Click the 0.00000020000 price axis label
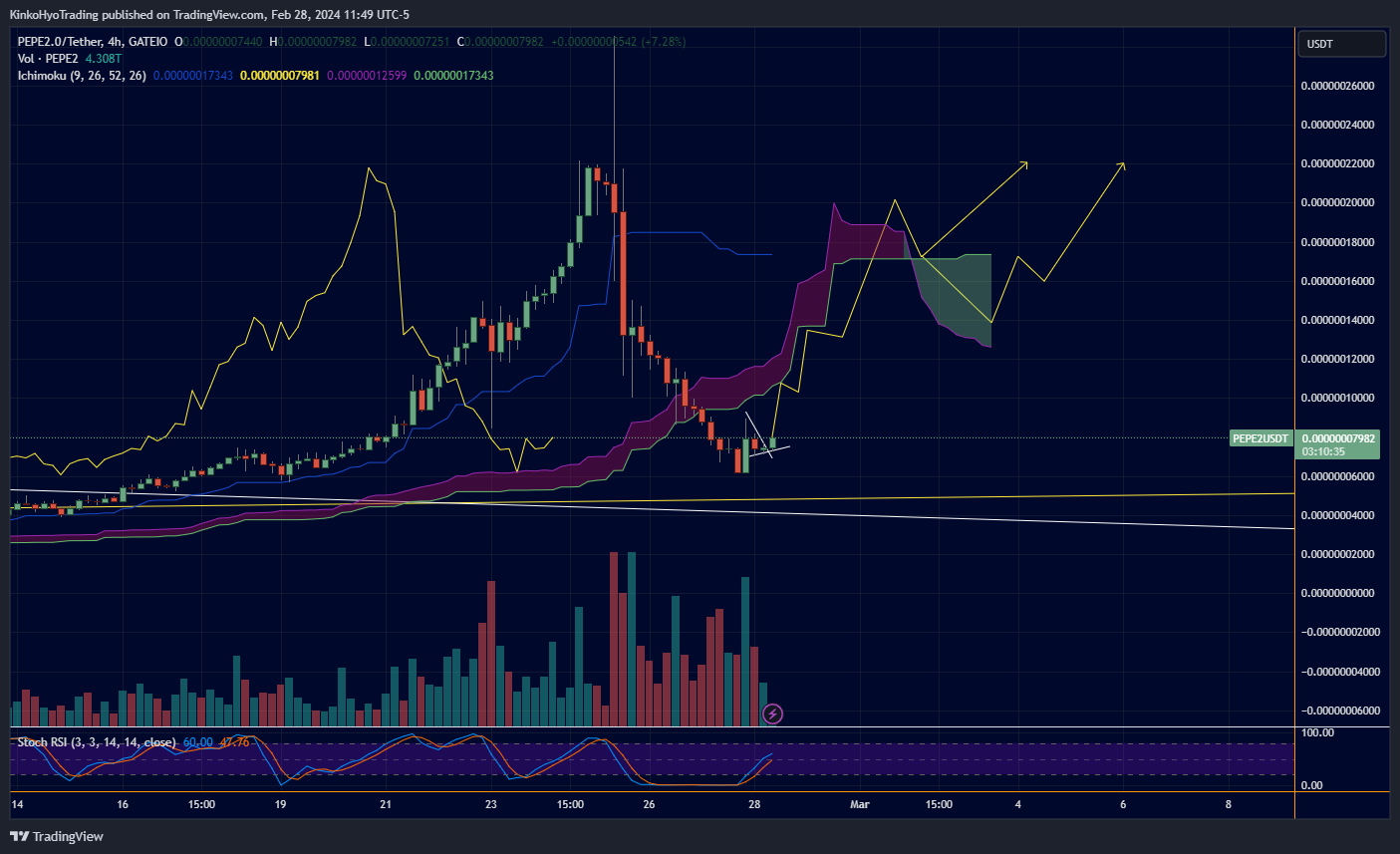Image resolution: width=1400 pixels, height=854 pixels. tap(1338, 202)
